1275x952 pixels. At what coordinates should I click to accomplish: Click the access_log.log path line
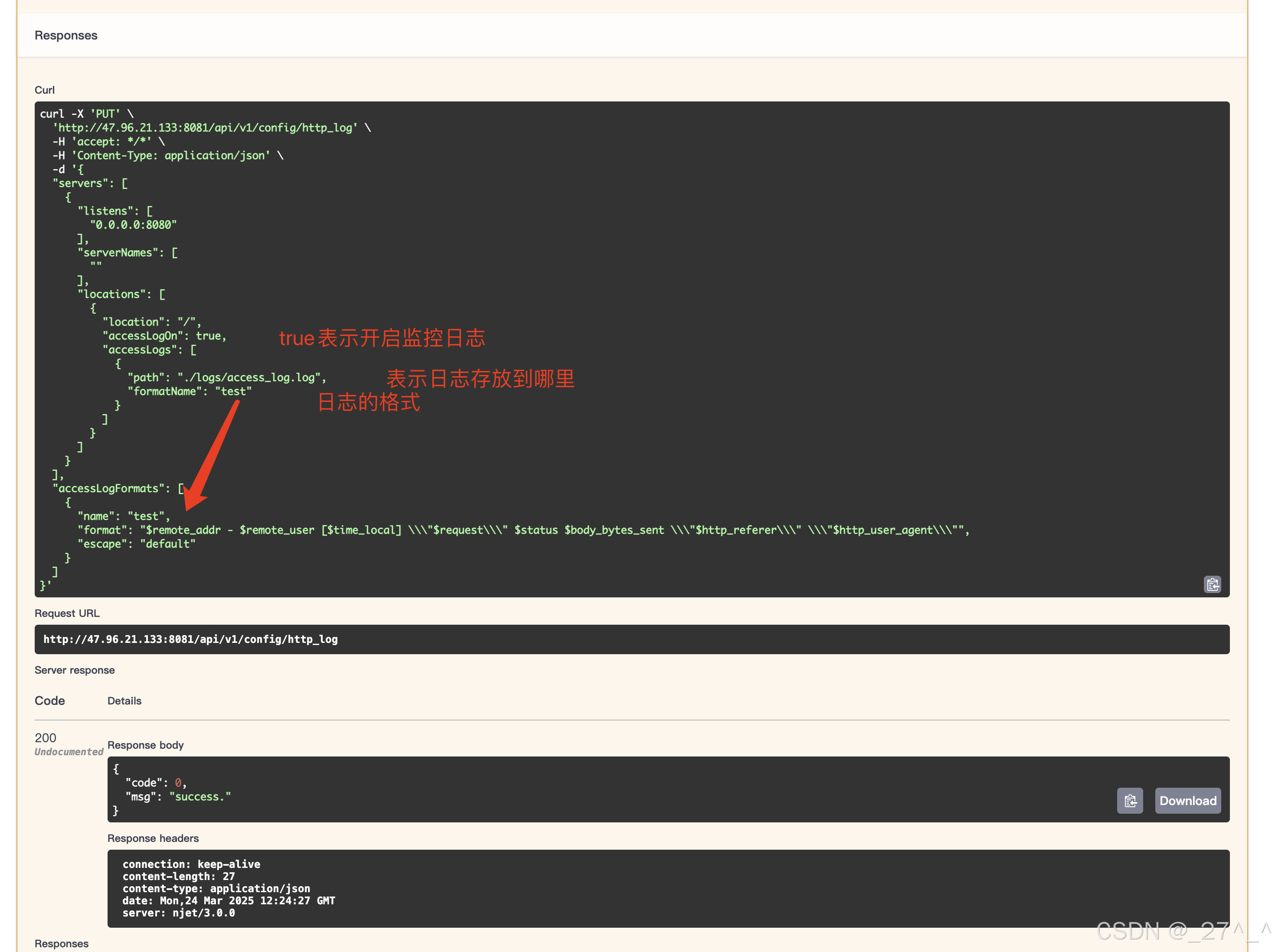coord(226,378)
